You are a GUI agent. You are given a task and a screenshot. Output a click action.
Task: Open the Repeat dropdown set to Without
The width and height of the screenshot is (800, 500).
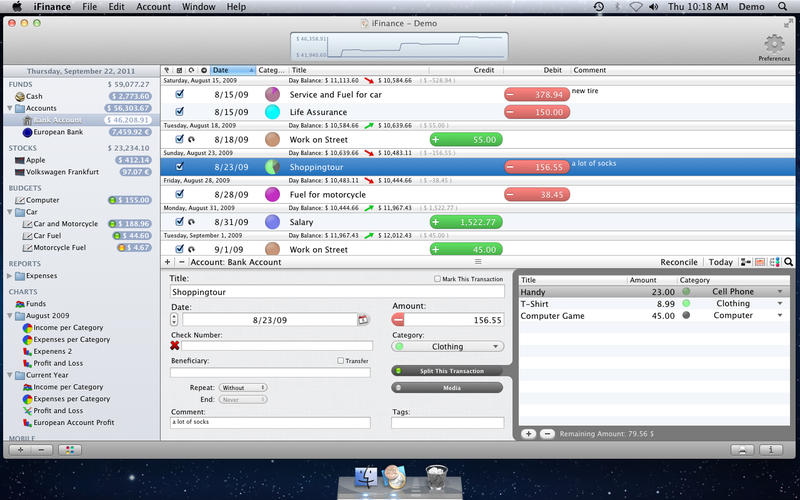point(244,387)
